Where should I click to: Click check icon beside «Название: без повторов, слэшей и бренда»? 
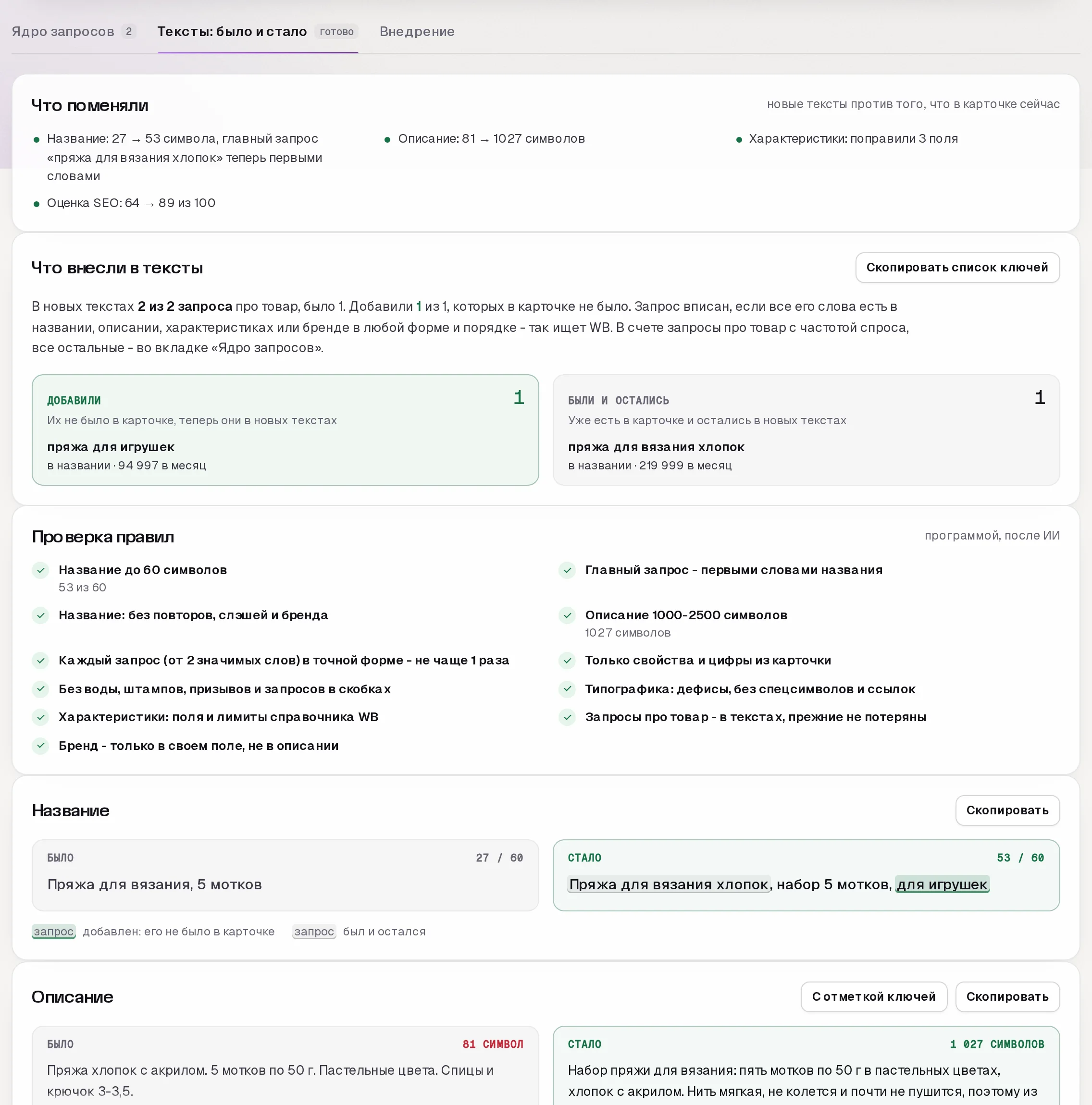(41, 615)
